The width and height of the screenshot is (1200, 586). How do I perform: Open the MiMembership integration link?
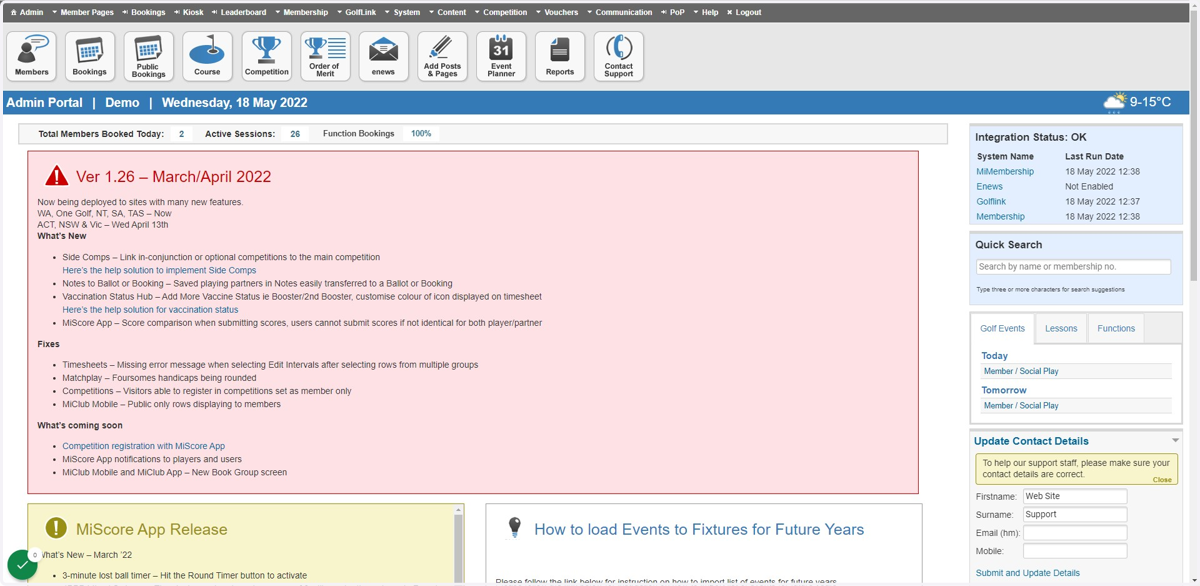point(1005,171)
